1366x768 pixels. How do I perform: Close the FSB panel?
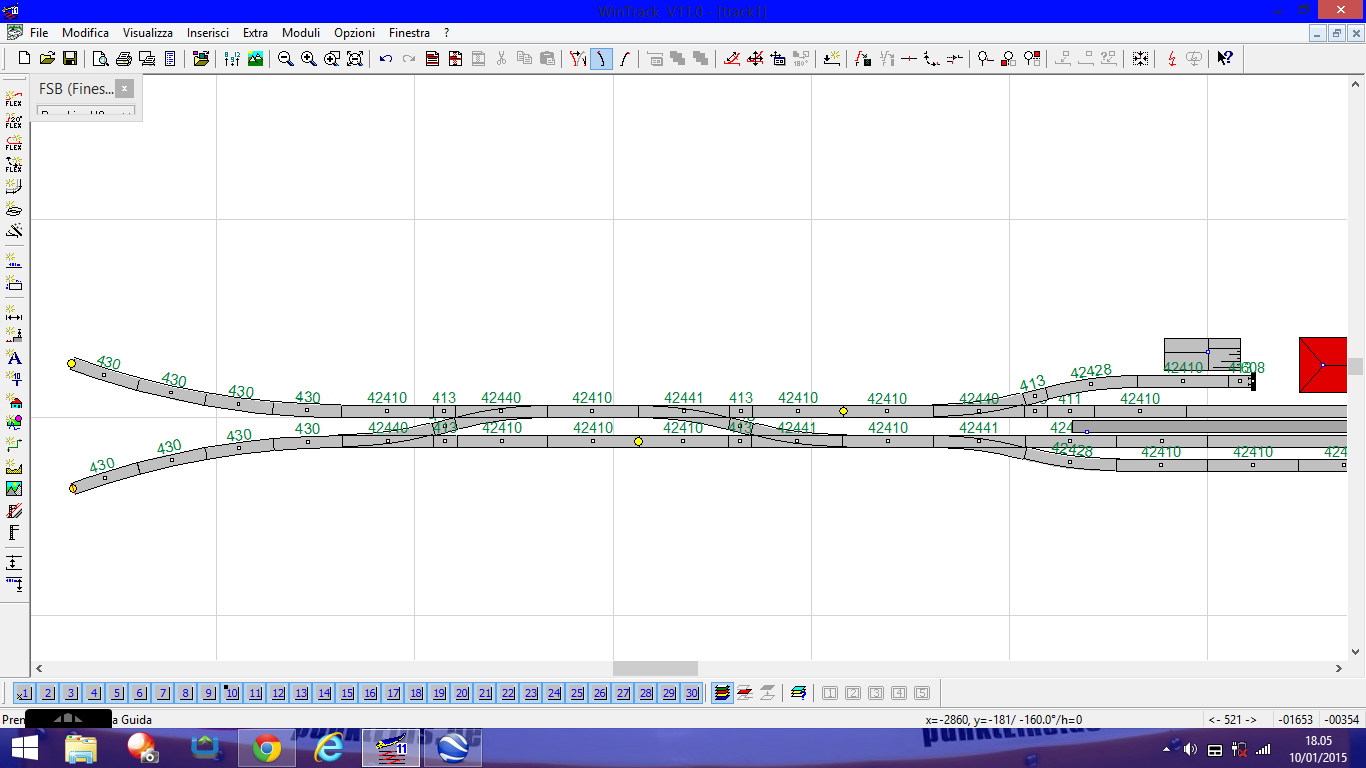tap(125, 89)
